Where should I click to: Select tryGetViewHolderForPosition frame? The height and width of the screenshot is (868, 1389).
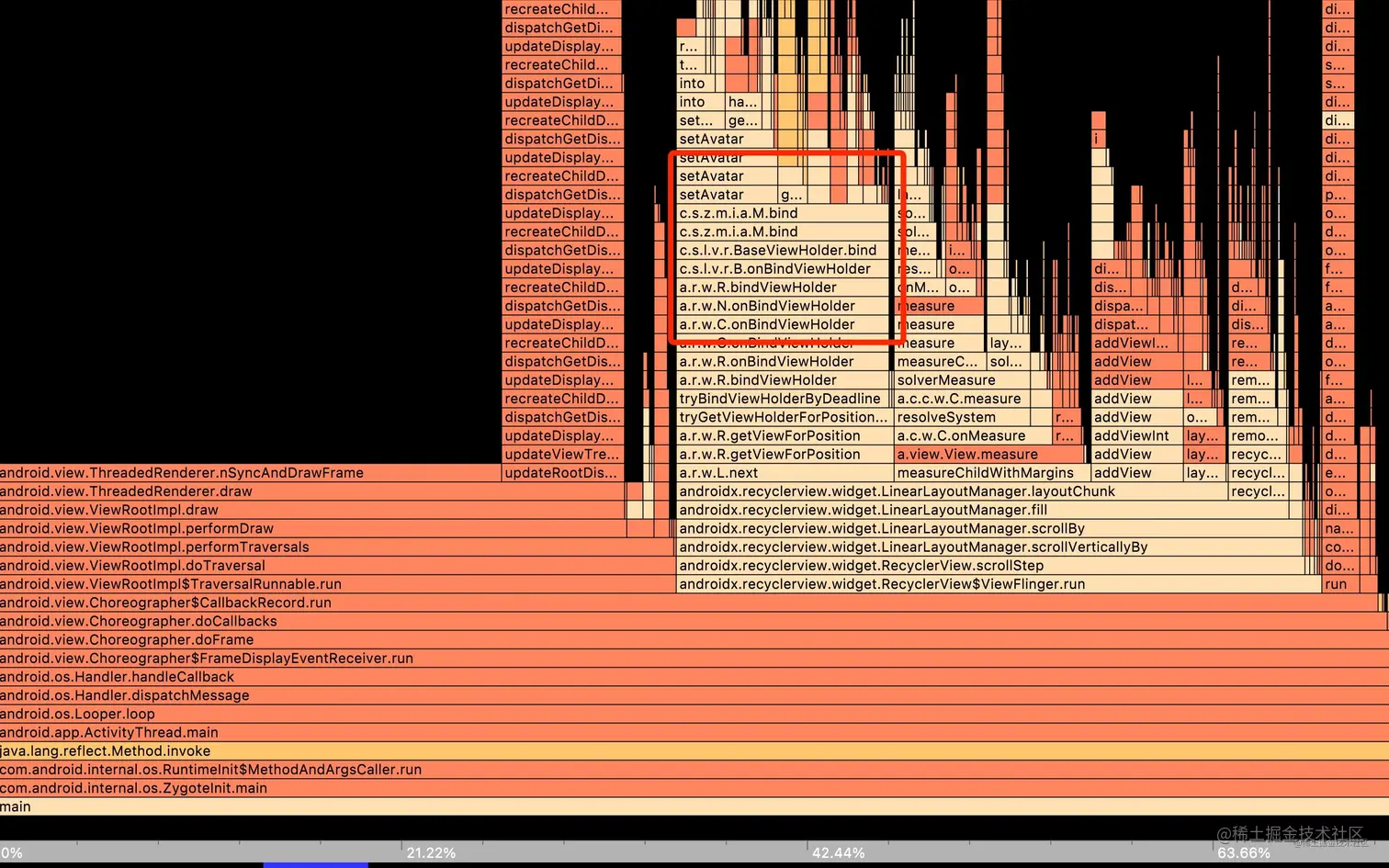pos(783,417)
